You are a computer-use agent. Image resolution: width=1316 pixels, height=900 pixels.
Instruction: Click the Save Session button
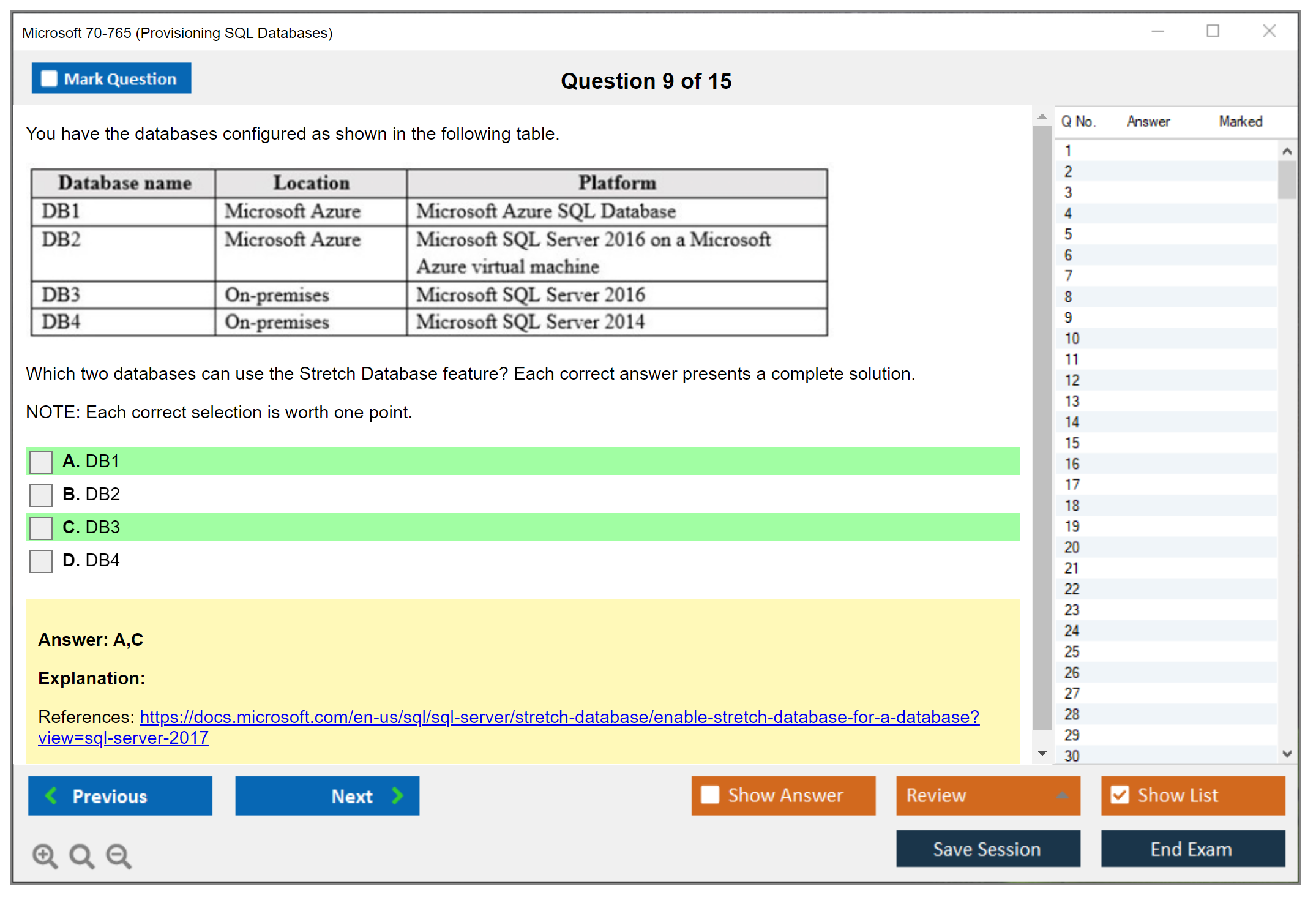987,849
